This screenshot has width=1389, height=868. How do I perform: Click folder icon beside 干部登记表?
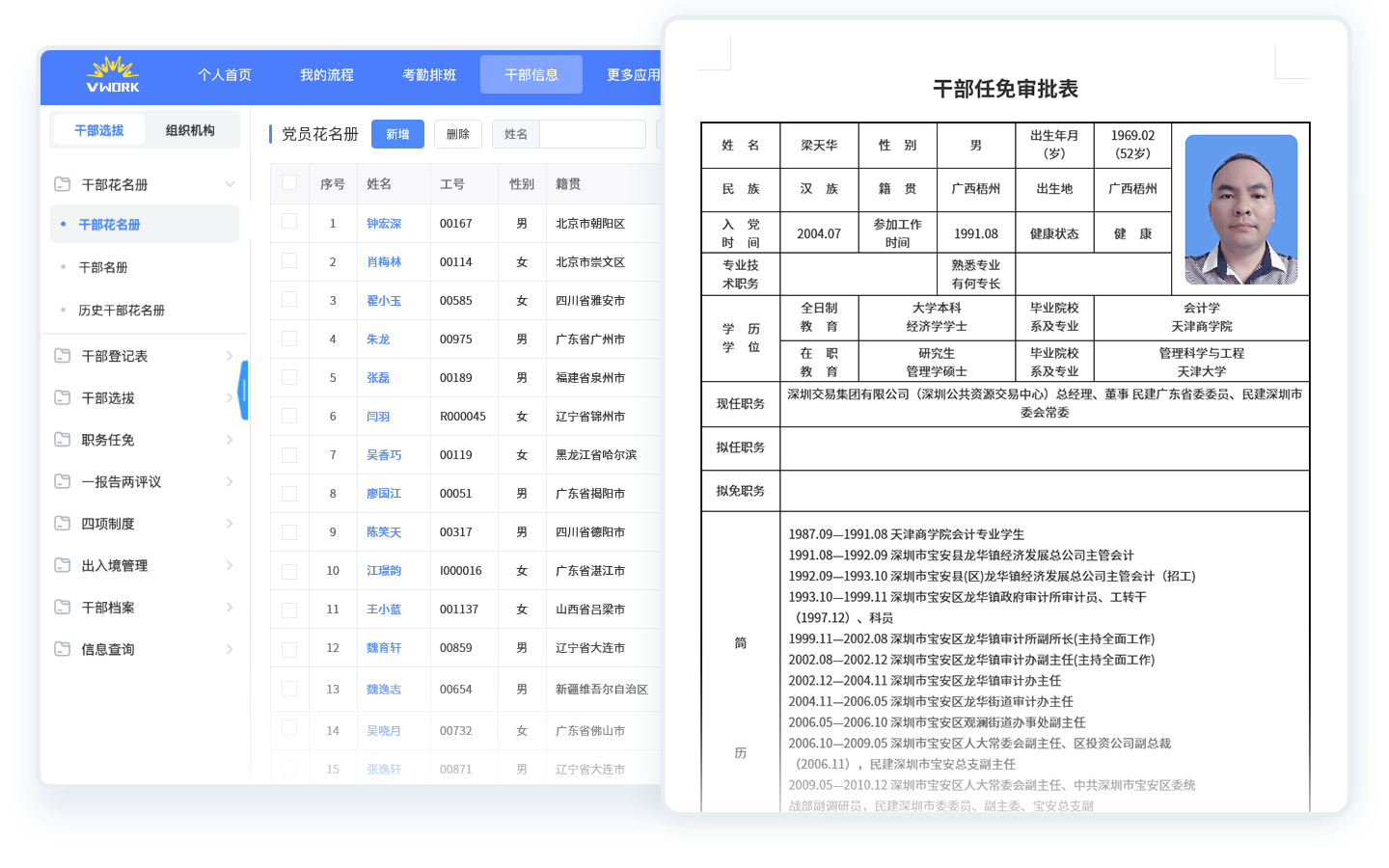coord(63,356)
